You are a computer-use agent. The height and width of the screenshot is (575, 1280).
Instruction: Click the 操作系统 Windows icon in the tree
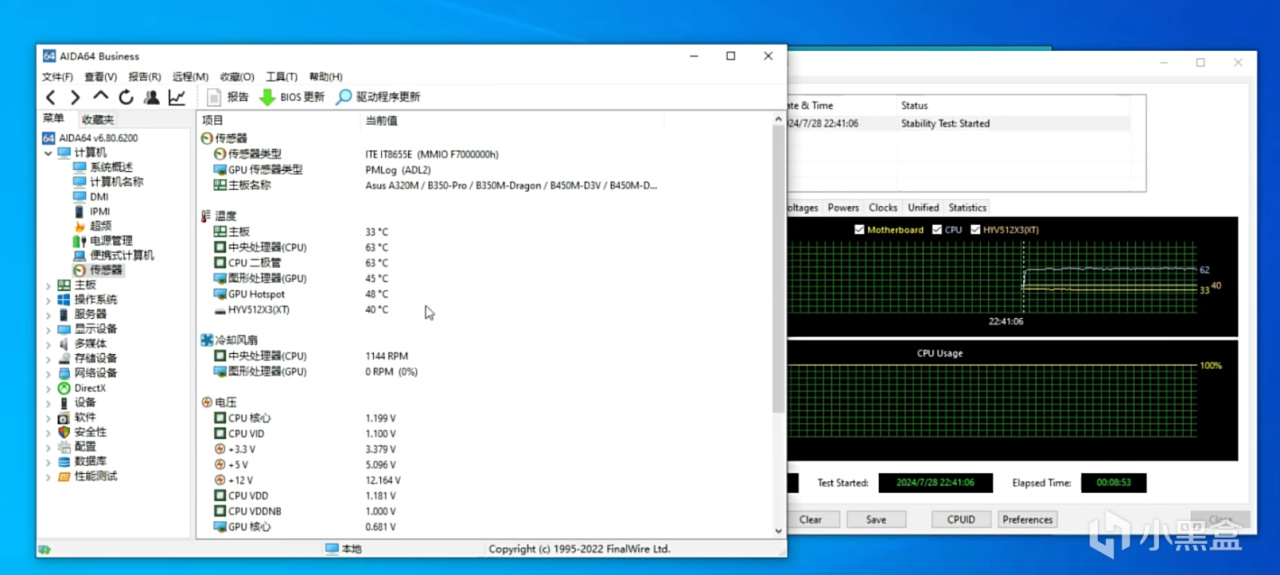pos(64,299)
